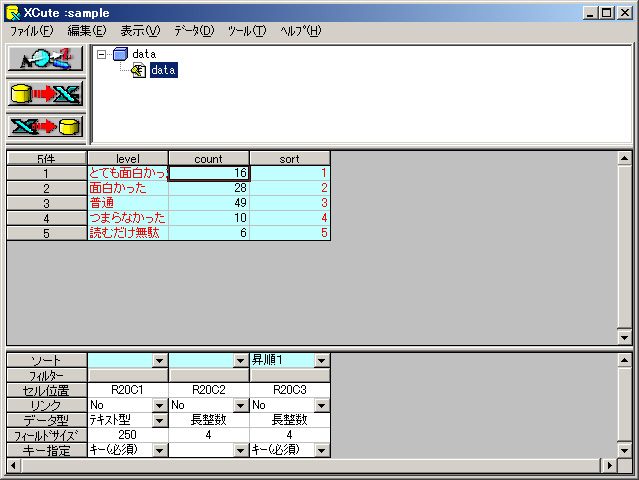
Task: Select row header 3
Action: point(46,203)
